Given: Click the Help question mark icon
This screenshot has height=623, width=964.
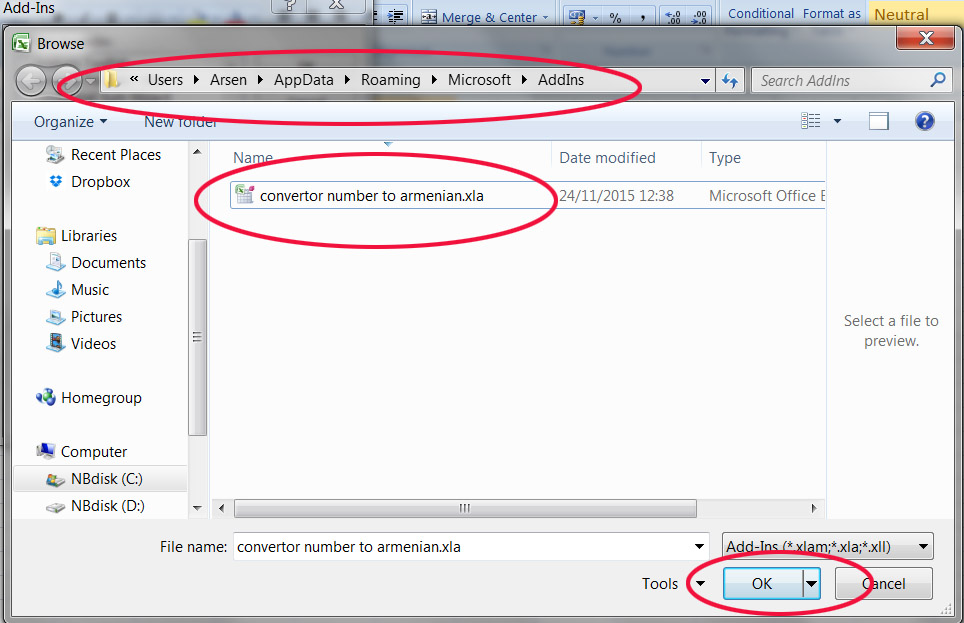Looking at the screenshot, I should [x=924, y=121].
